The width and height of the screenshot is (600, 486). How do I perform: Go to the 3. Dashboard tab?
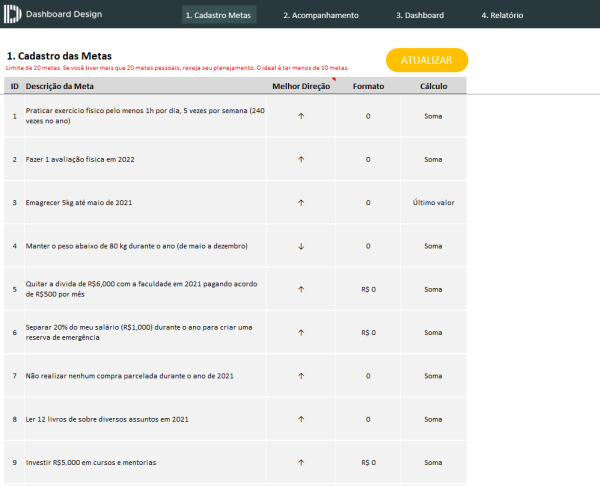point(420,15)
